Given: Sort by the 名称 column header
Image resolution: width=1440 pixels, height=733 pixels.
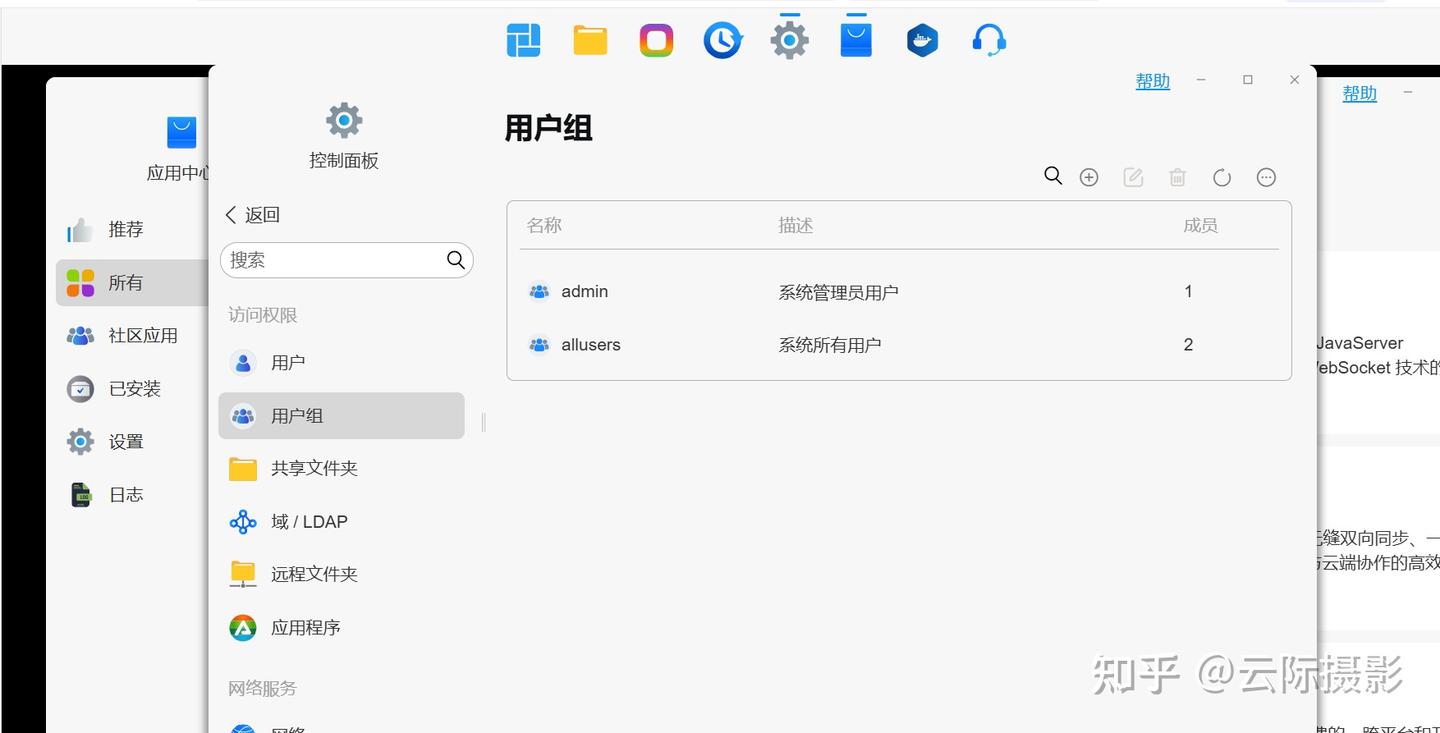Looking at the screenshot, I should 544,225.
